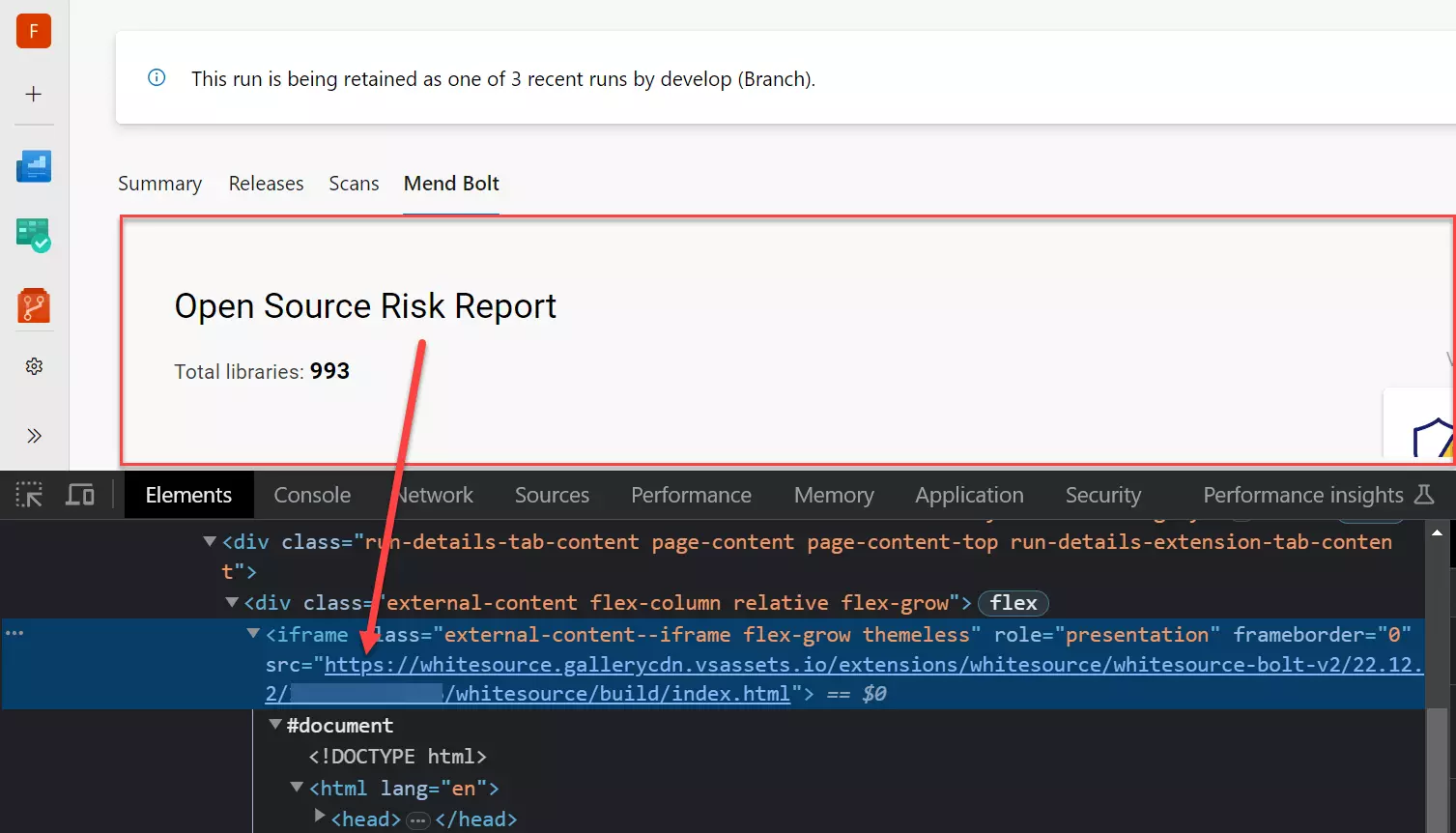Click the flex badge on external-content div
This screenshot has height=833, width=1456.
click(x=1013, y=603)
